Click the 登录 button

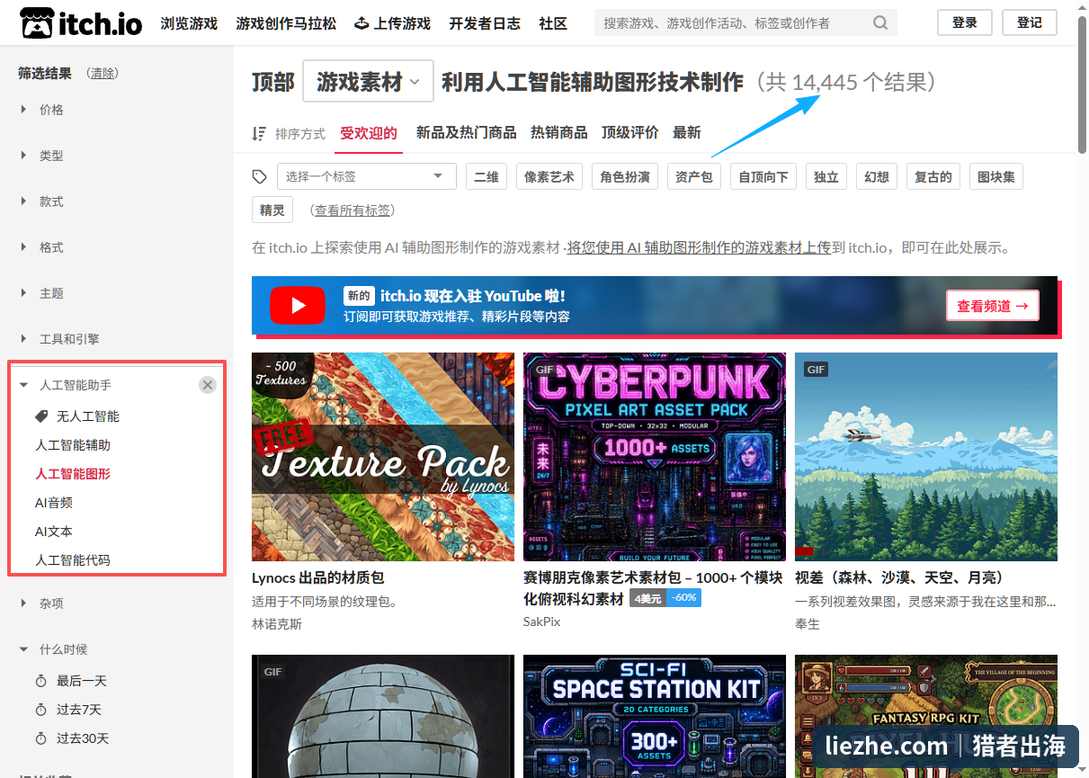coord(965,23)
